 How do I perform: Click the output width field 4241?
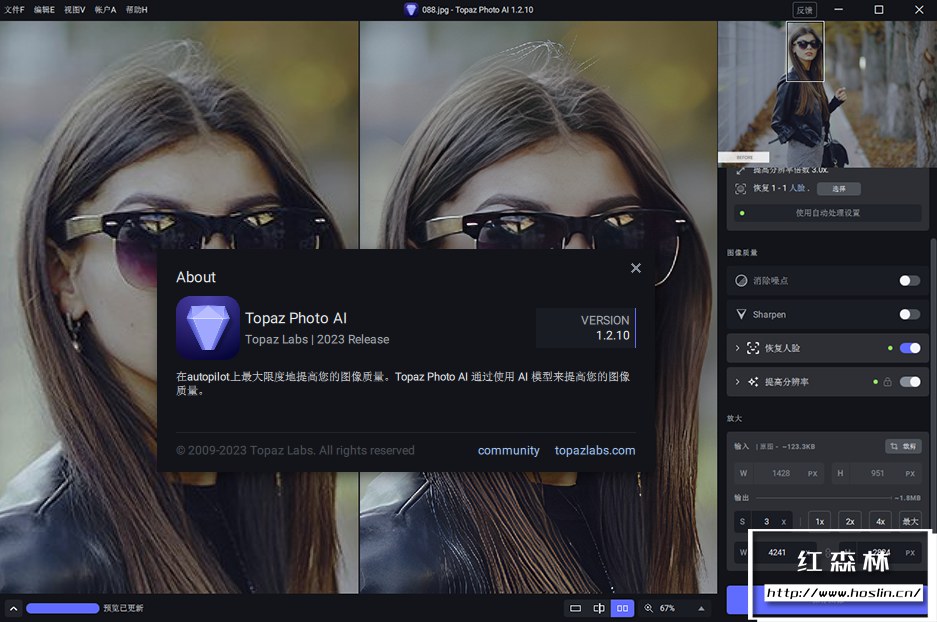pos(777,553)
